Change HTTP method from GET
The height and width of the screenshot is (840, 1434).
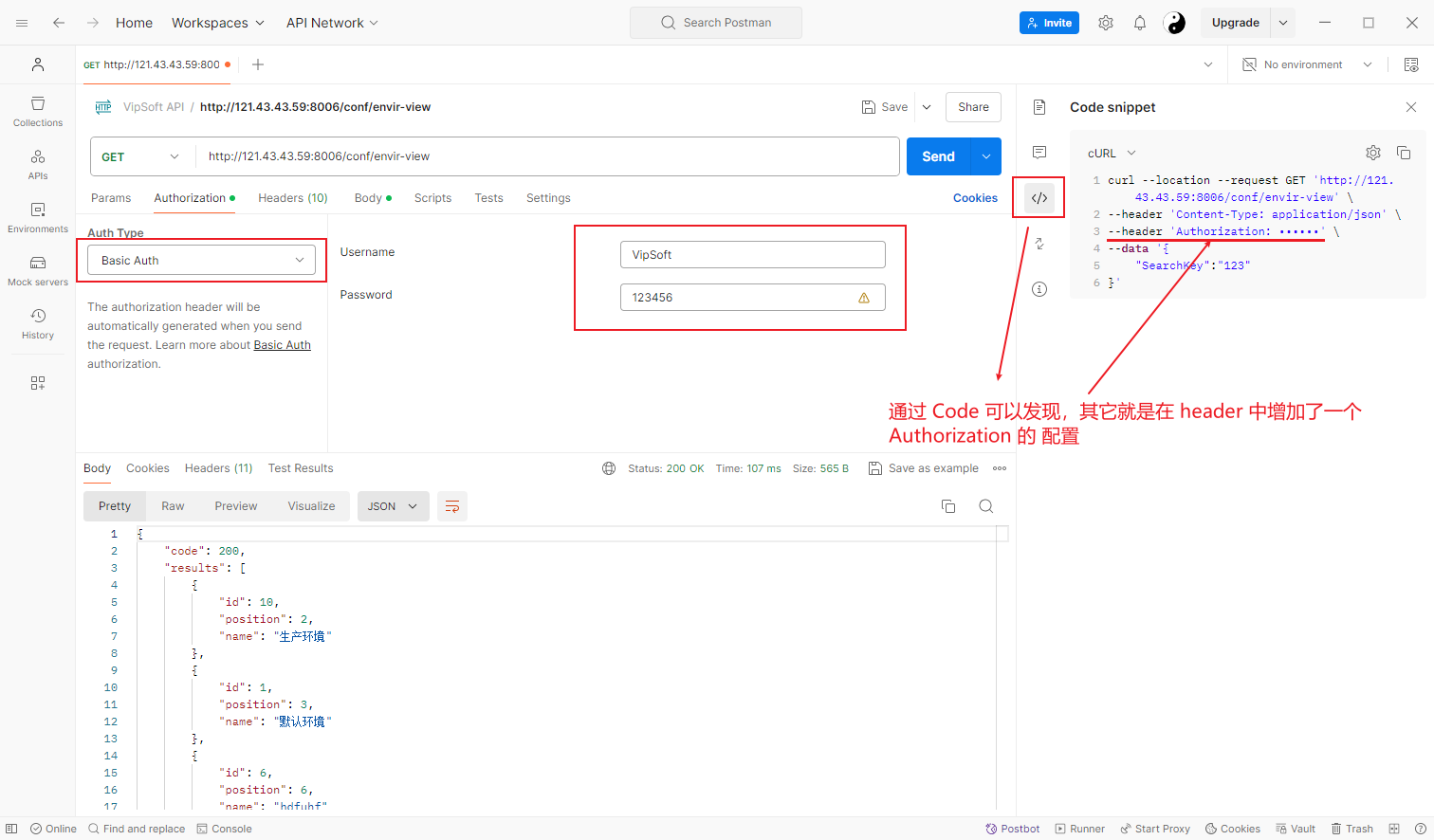tap(140, 156)
